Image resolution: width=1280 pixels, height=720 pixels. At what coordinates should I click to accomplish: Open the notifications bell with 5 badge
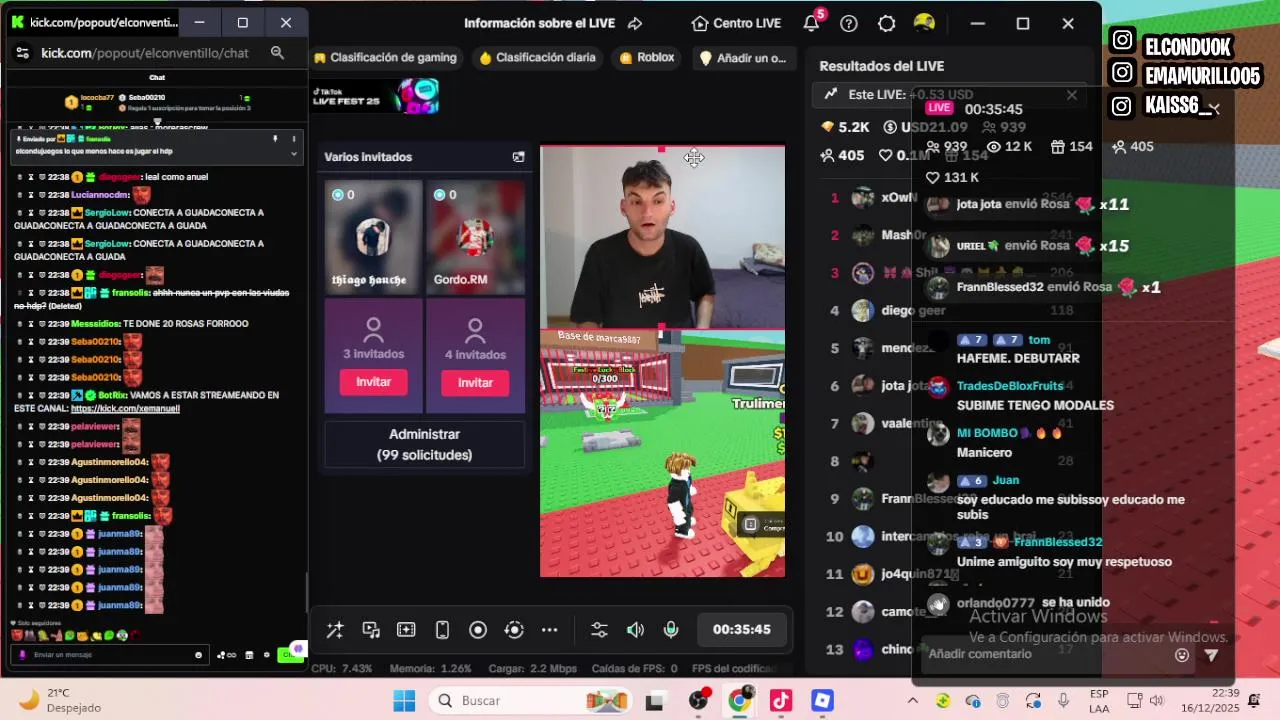click(x=812, y=22)
